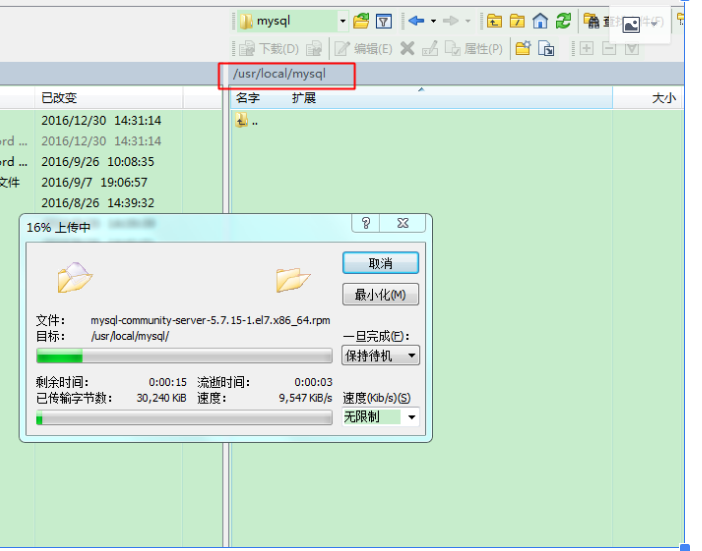The image size is (702, 551).
Task: Open the 无限制 speed limit dropdown
Action: [381, 417]
